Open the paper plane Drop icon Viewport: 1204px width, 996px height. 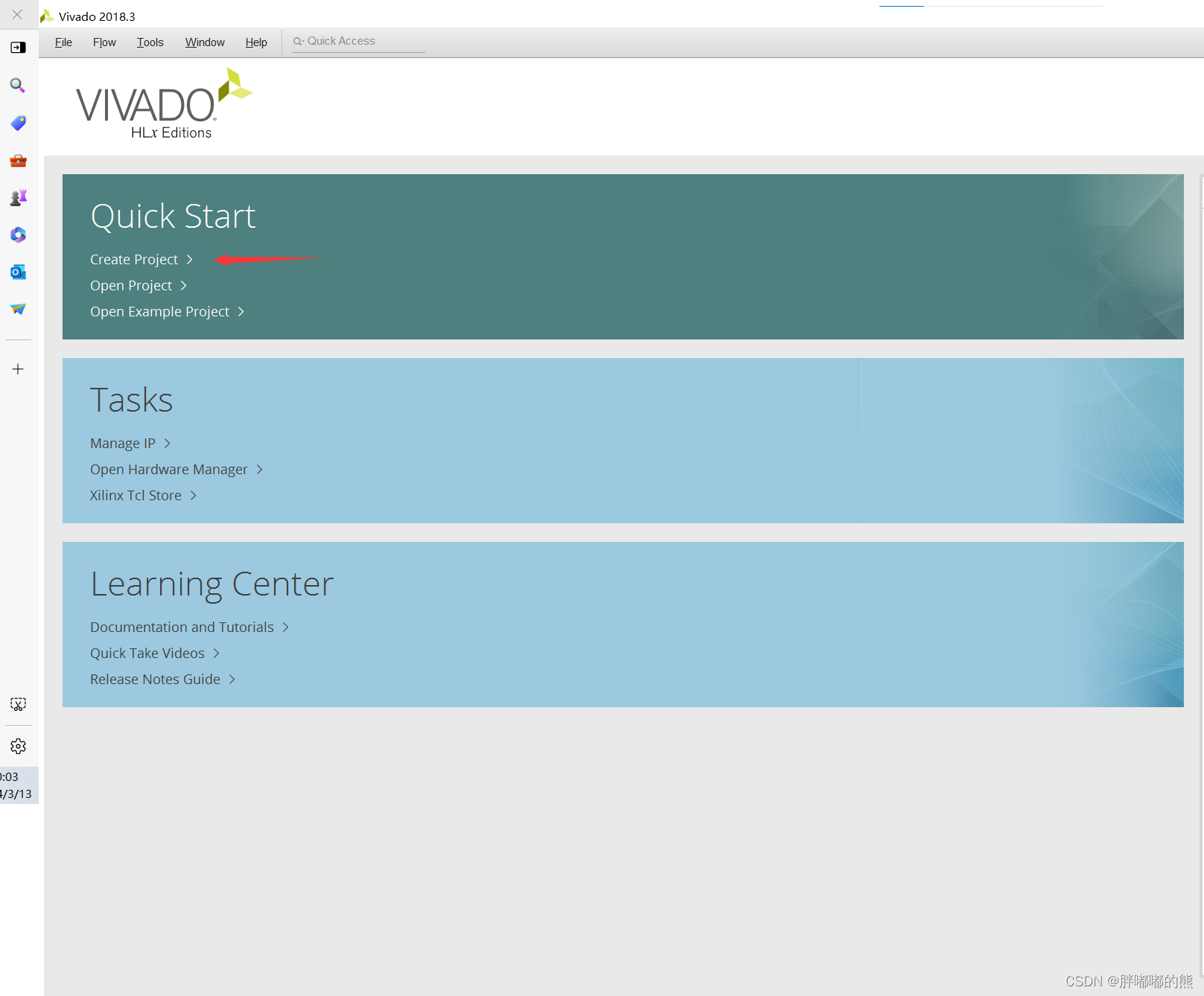point(18,309)
